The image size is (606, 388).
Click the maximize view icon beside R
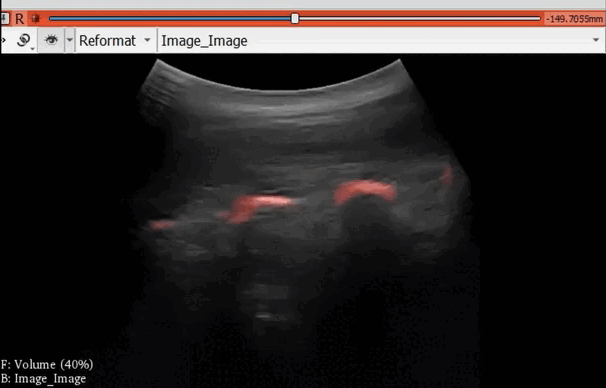36,19
